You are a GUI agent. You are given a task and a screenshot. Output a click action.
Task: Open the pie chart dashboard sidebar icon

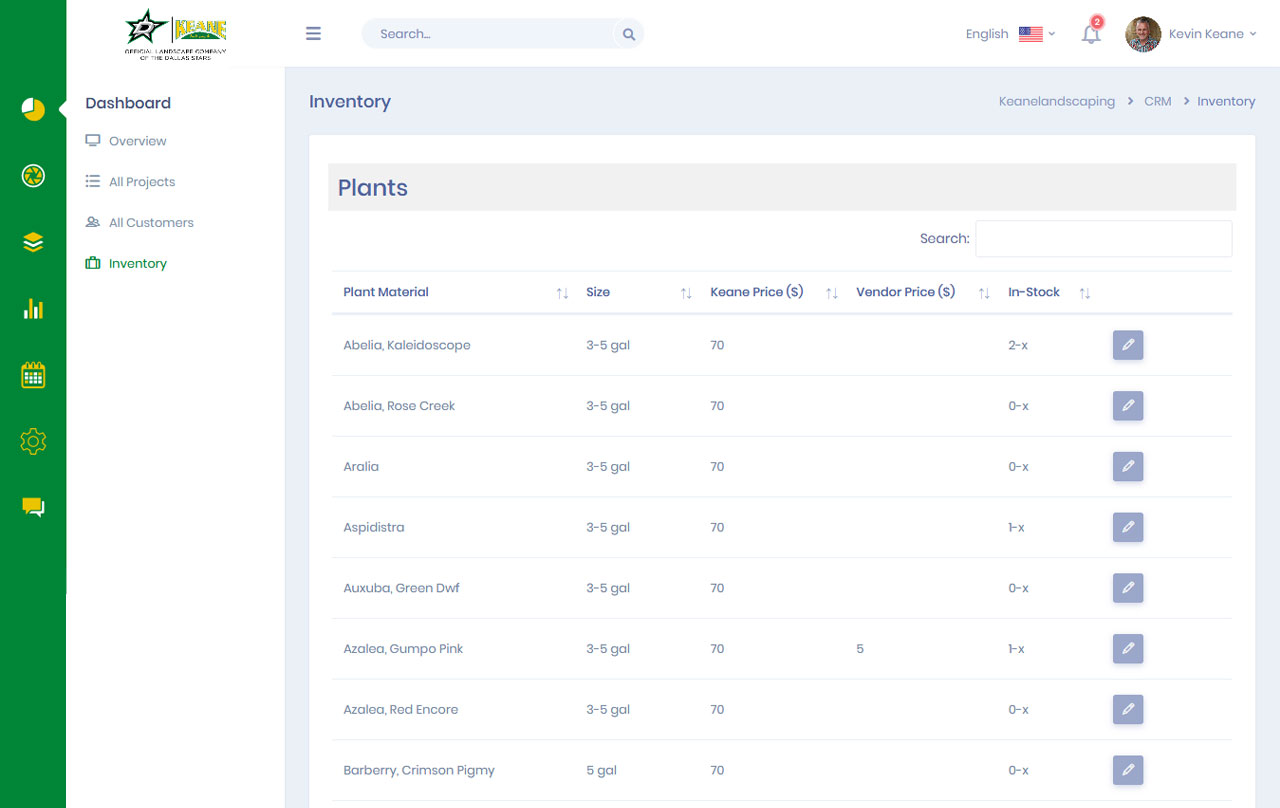33,109
